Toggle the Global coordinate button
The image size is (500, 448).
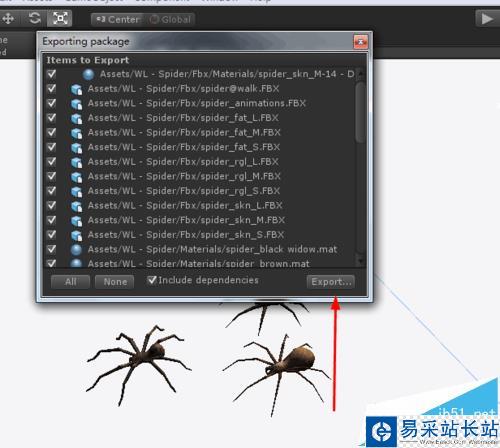coord(170,20)
